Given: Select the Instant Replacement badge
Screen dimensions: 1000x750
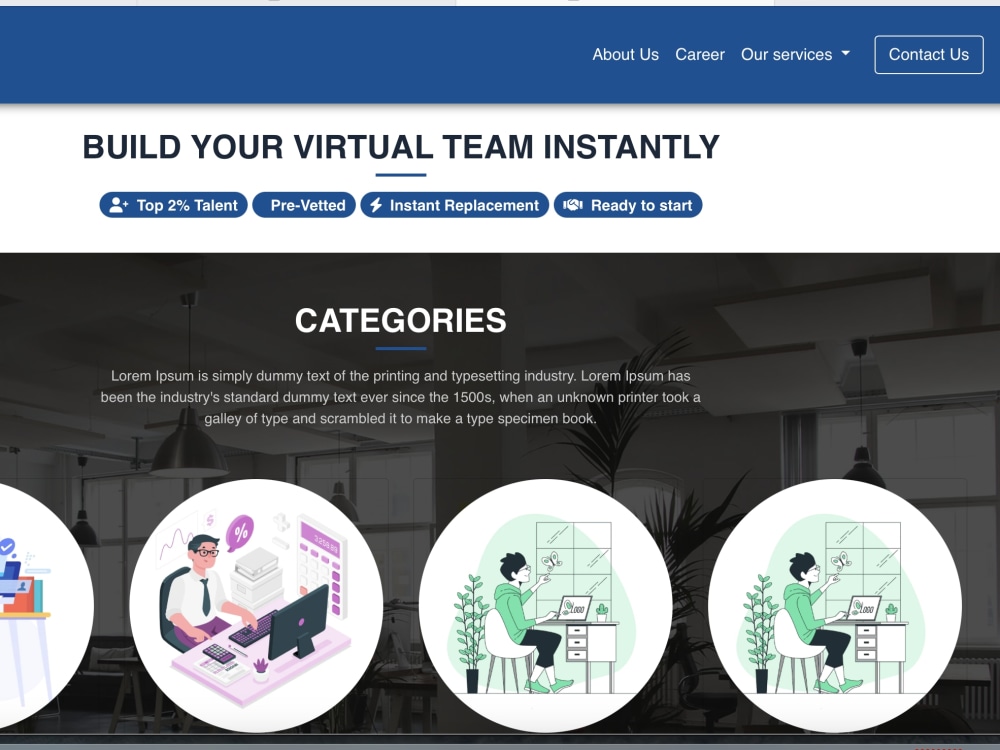Looking at the screenshot, I should (x=455, y=205).
